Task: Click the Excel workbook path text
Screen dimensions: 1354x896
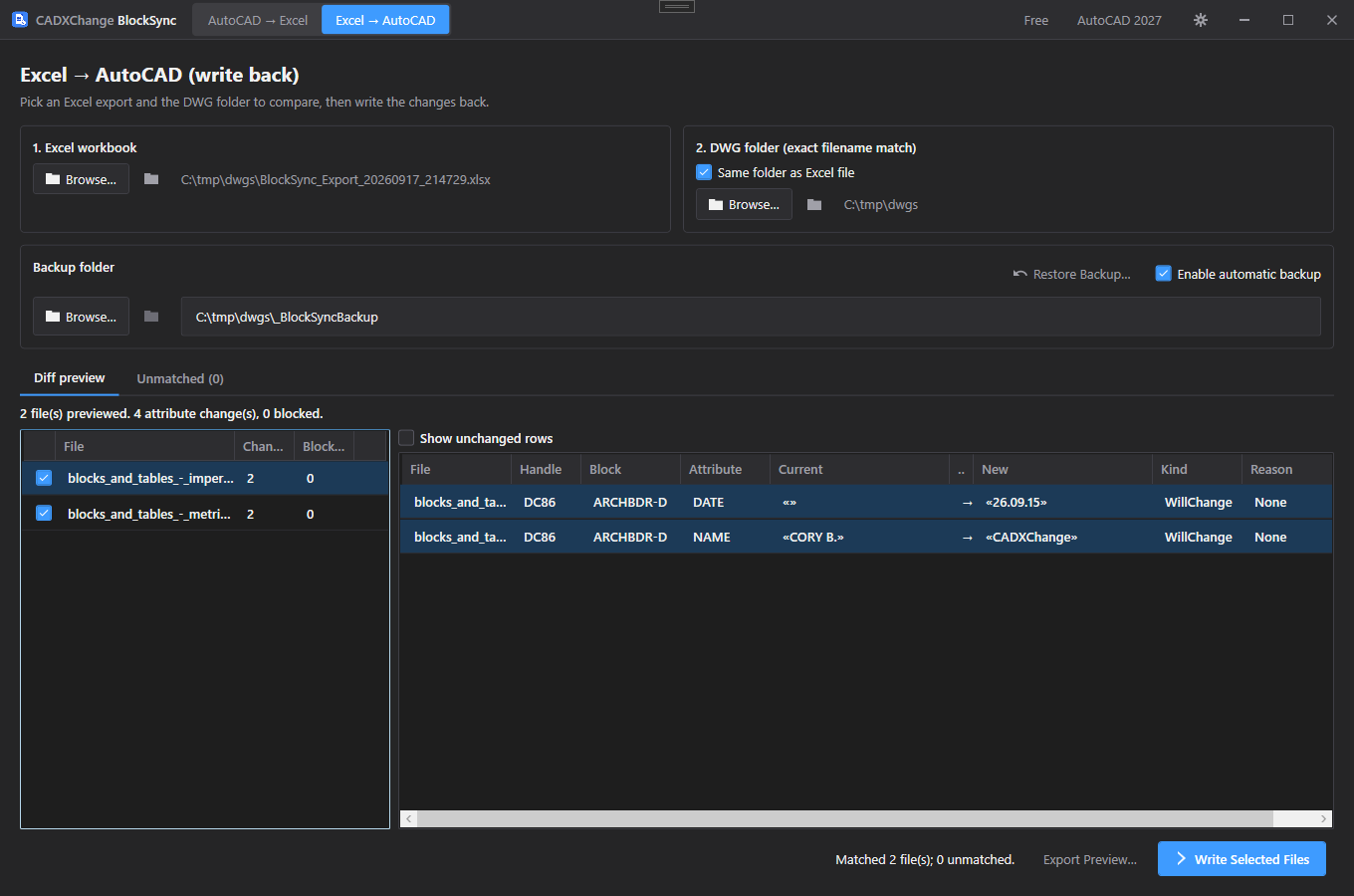Action: point(336,179)
